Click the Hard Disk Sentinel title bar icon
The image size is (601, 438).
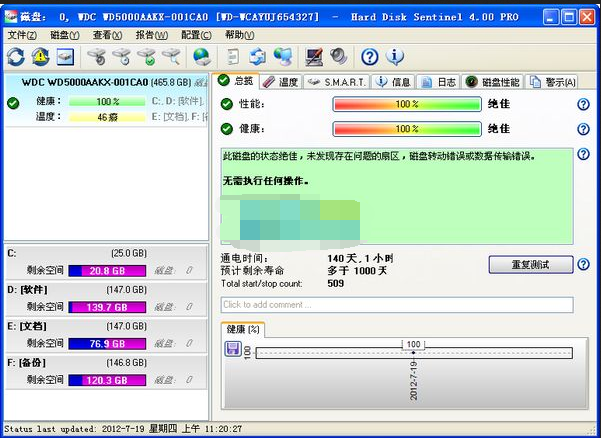point(11,17)
